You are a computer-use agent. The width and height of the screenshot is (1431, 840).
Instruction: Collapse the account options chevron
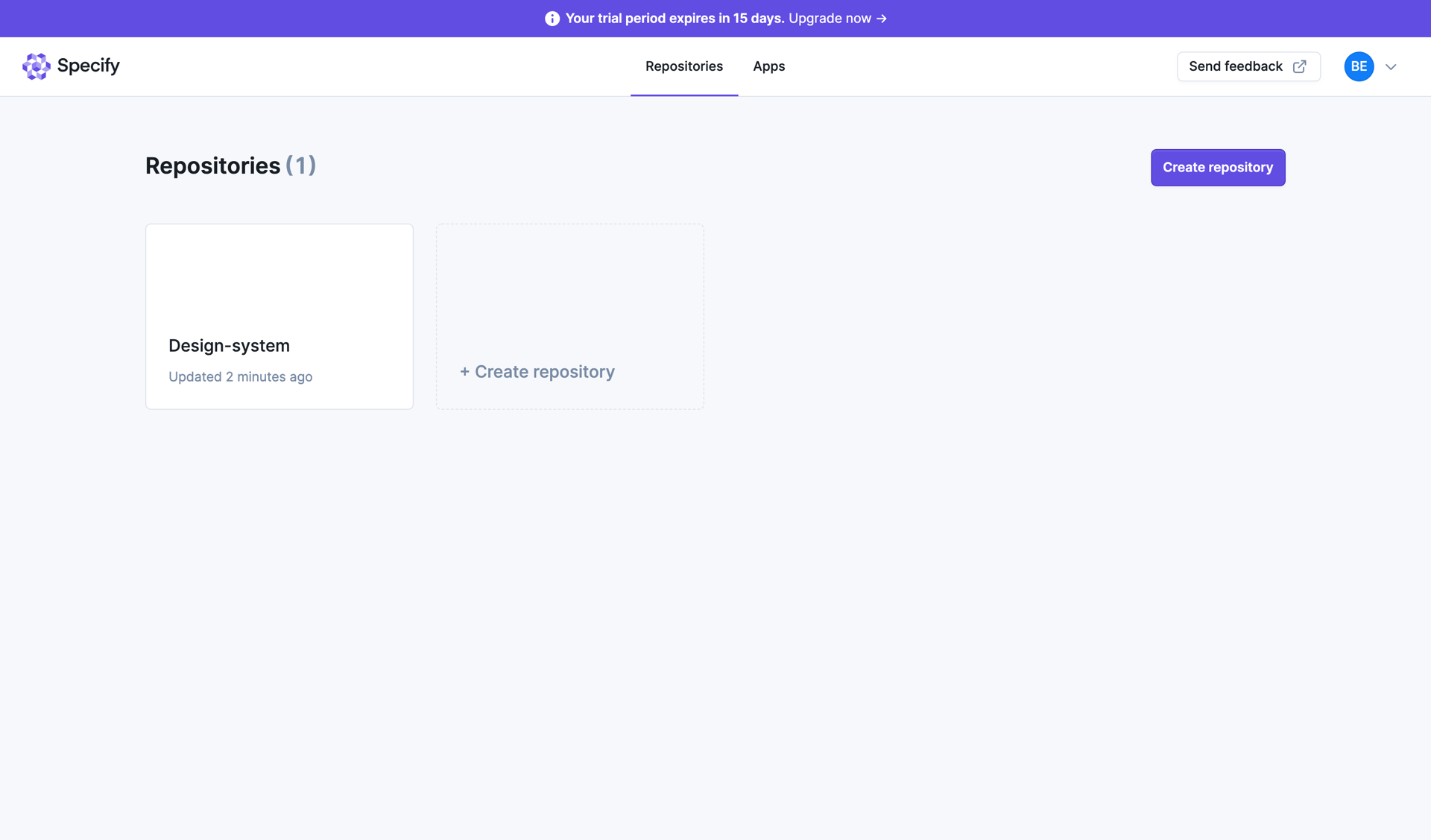(1391, 66)
